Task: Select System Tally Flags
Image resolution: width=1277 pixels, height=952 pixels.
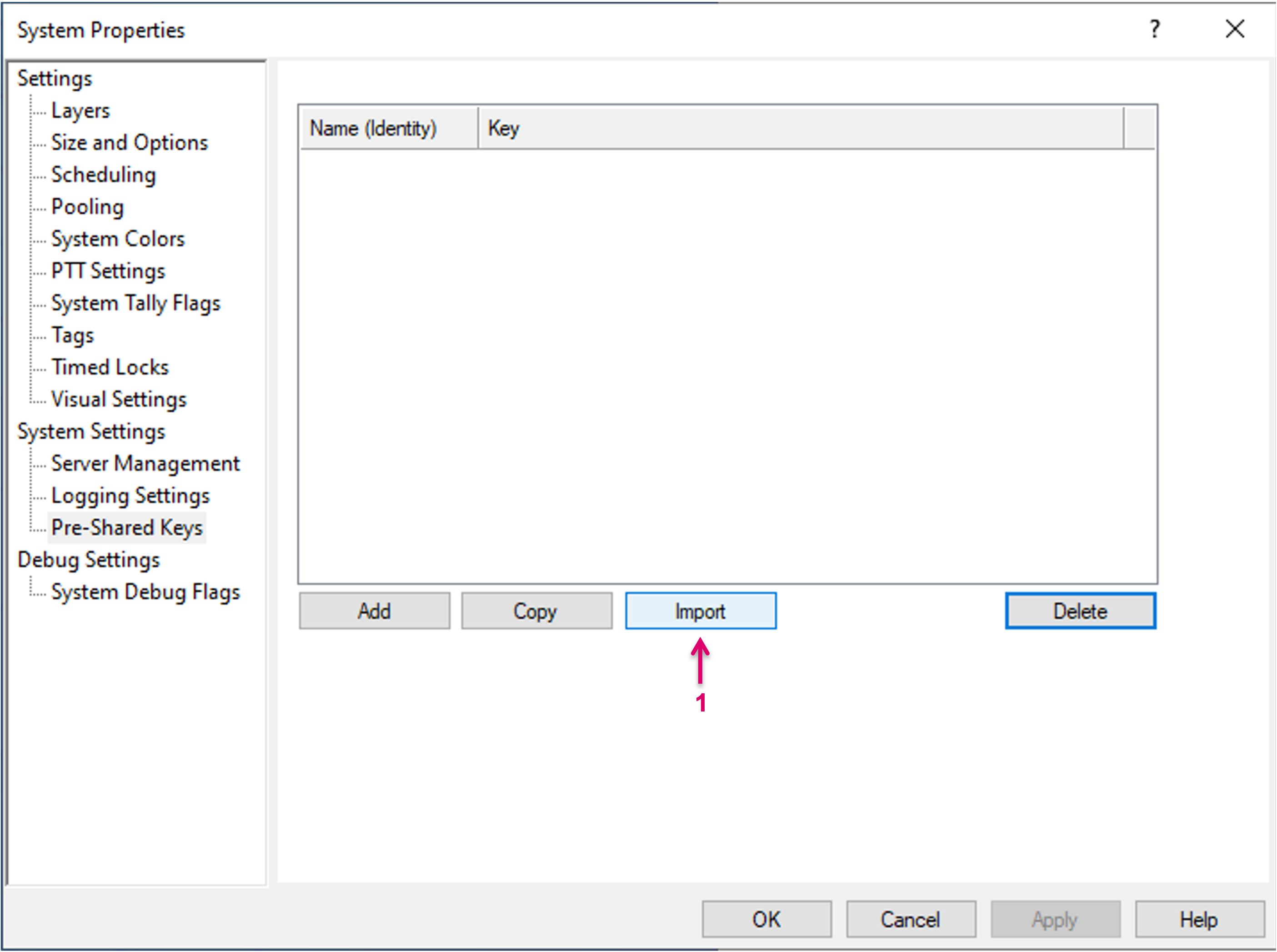Action: (135, 303)
